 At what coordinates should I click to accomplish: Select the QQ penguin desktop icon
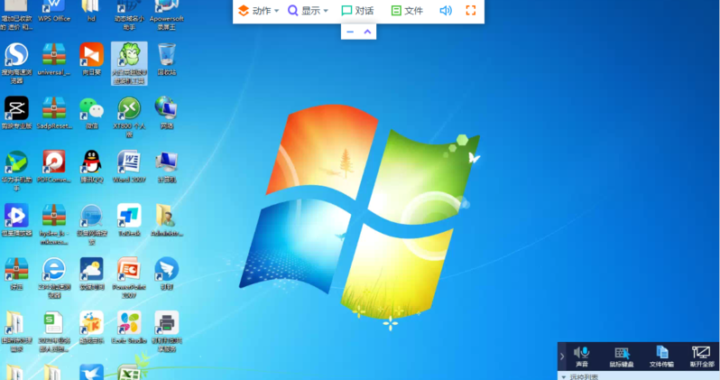pos(91,166)
